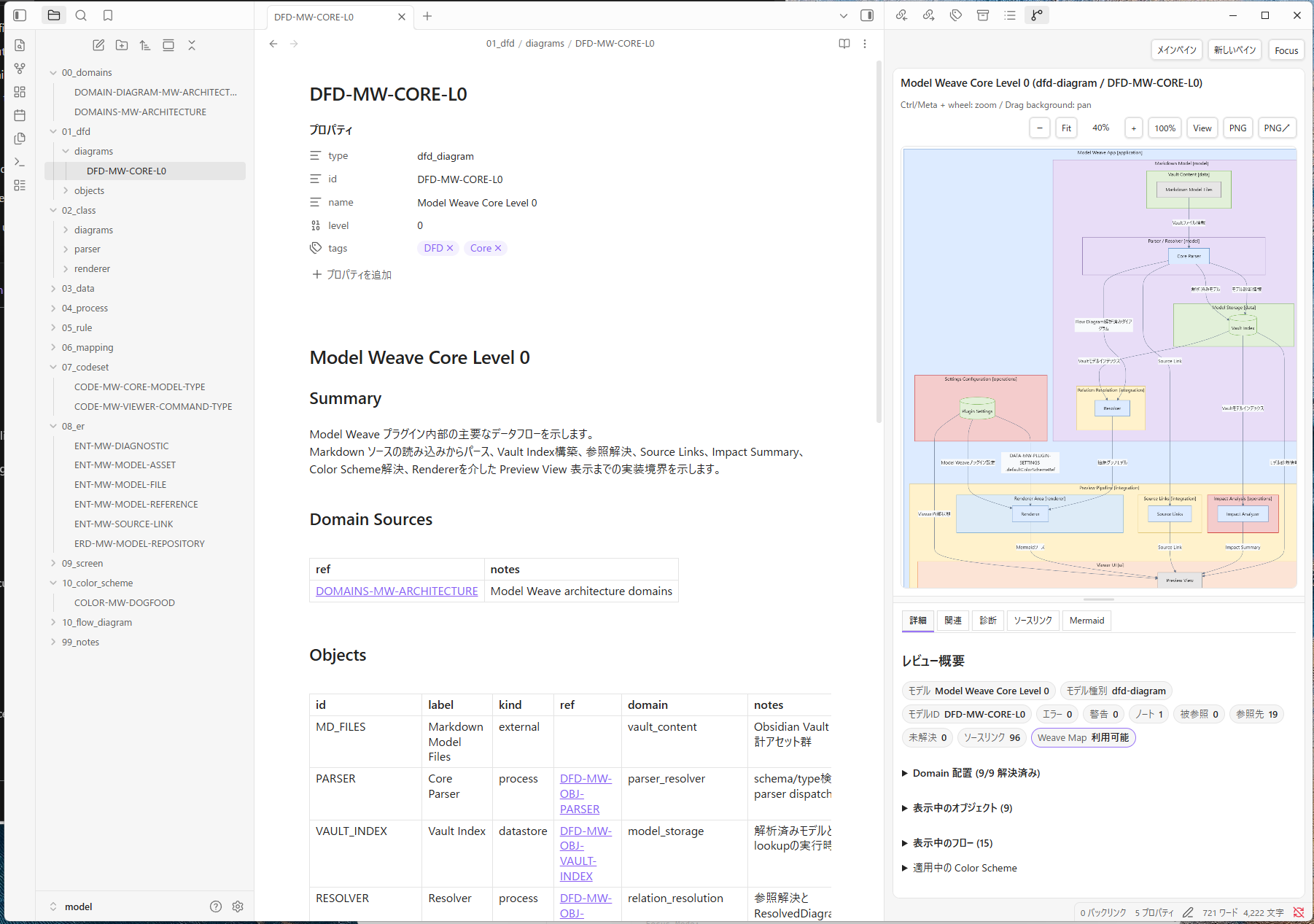Viewport: 1314px width, 924px height.
Task: Click the diagram preview canvas
Action: pos(1099,368)
